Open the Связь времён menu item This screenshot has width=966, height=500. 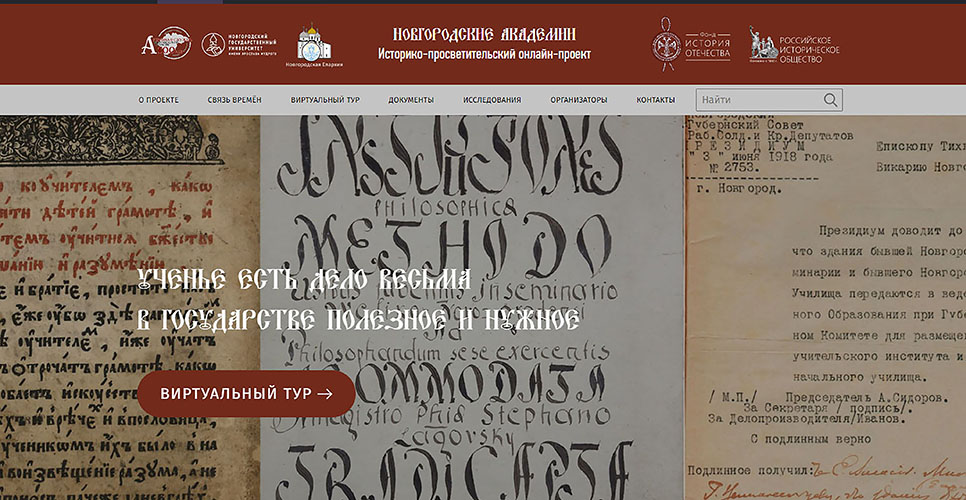tap(235, 100)
